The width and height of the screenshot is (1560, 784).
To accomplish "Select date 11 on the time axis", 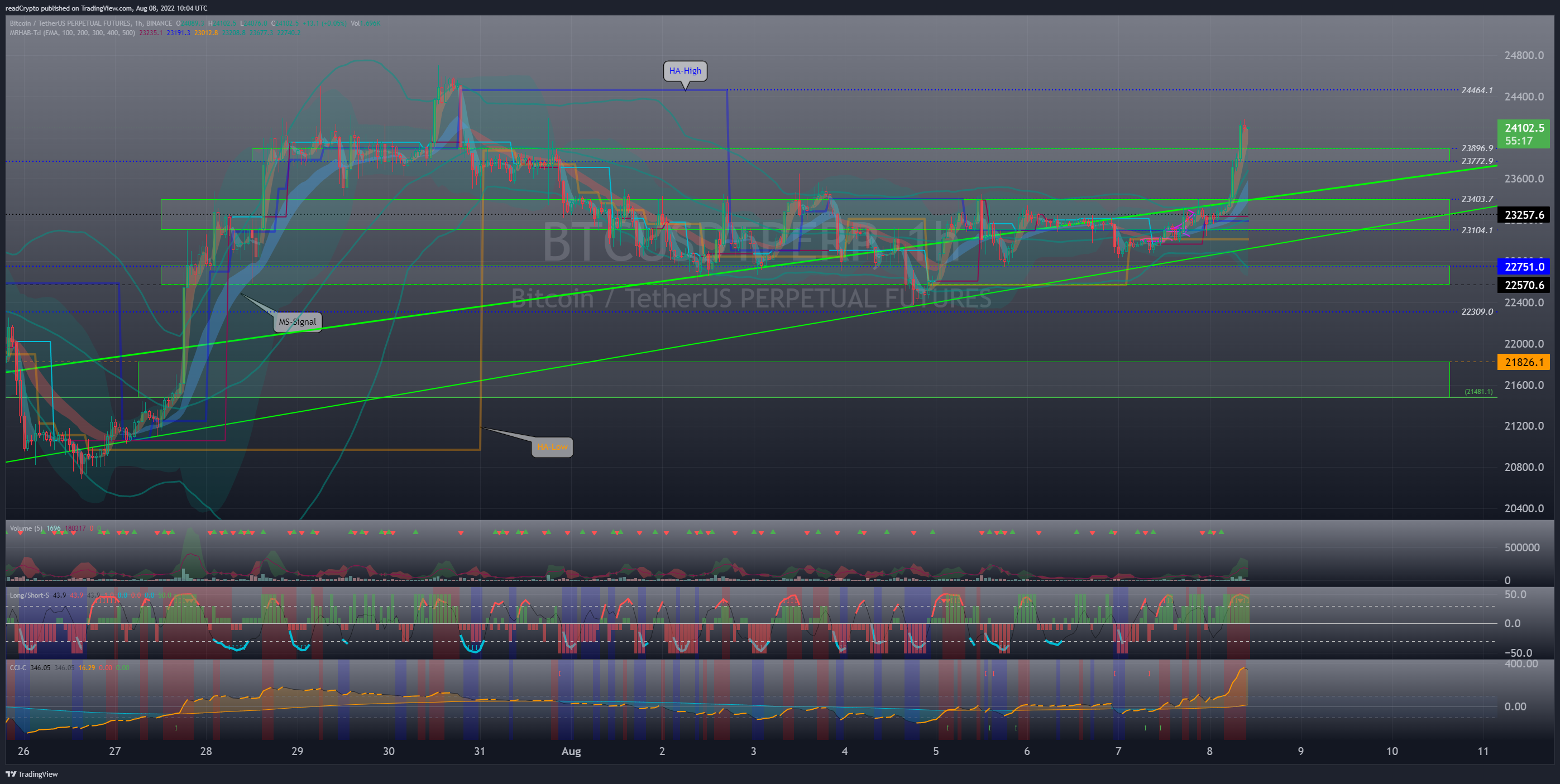I will pyautogui.click(x=1483, y=751).
